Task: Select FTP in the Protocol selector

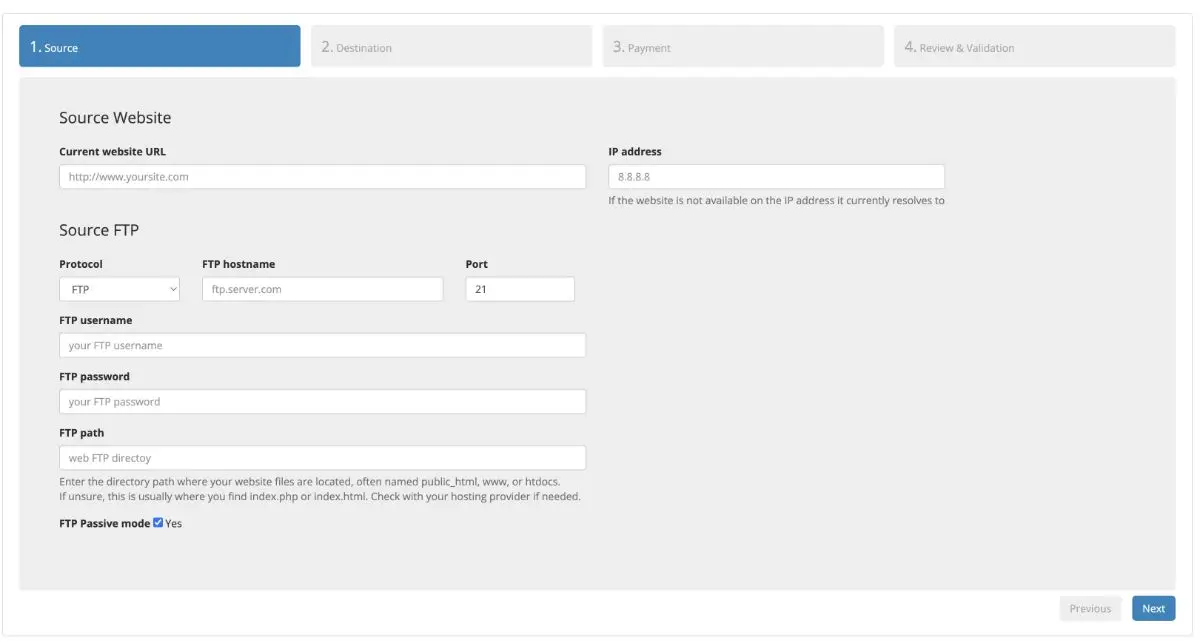Action: tap(119, 288)
